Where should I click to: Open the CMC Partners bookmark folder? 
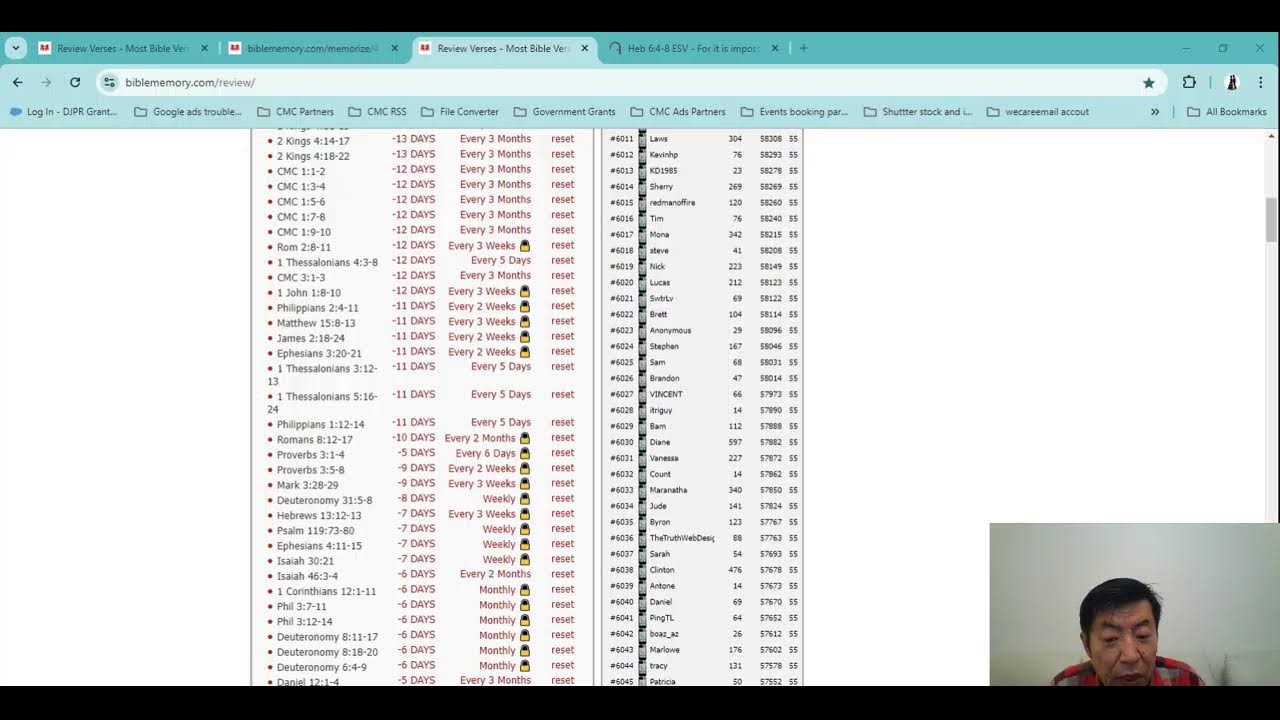click(296, 112)
